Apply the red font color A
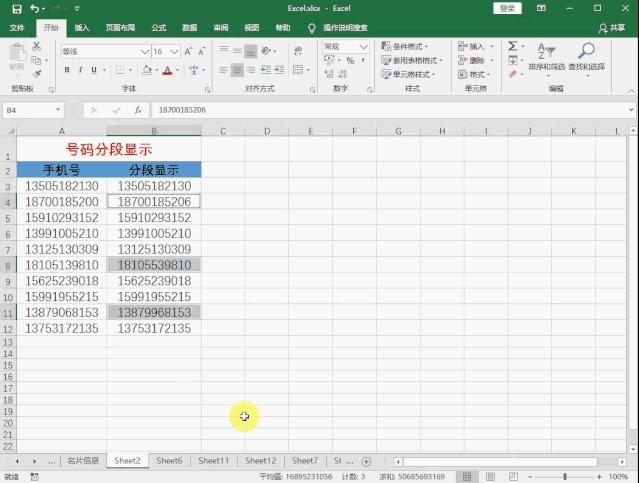Image resolution: width=639 pixels, height=483 pixels. pyautogui.click(x=167, y=71)
